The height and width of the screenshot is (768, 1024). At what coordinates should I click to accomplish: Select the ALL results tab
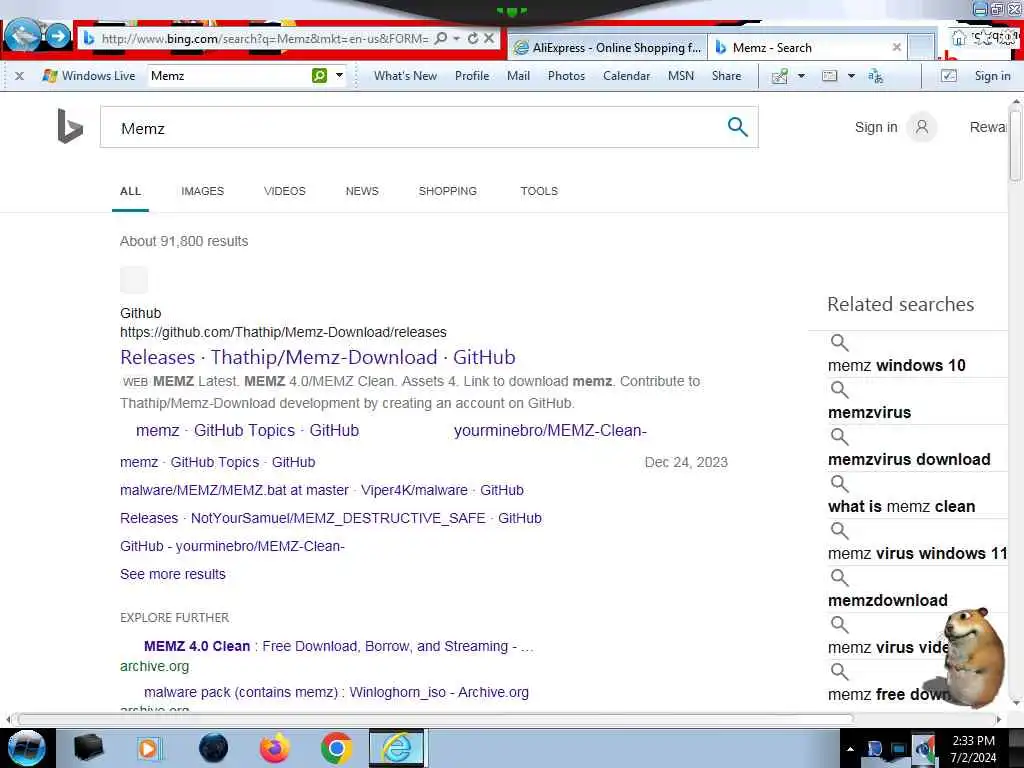130,191
